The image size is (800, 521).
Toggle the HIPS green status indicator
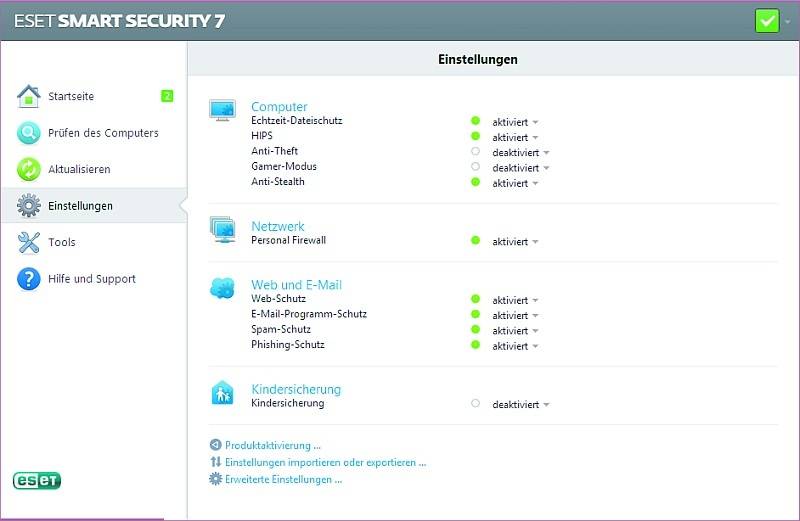click(x=476, y=136)
